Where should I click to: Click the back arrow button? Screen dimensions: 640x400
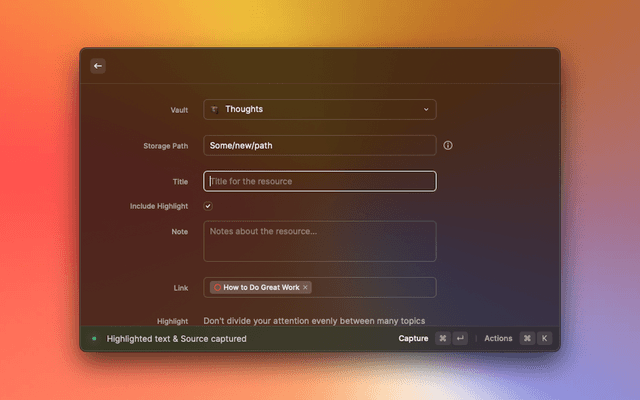[98, 66]
